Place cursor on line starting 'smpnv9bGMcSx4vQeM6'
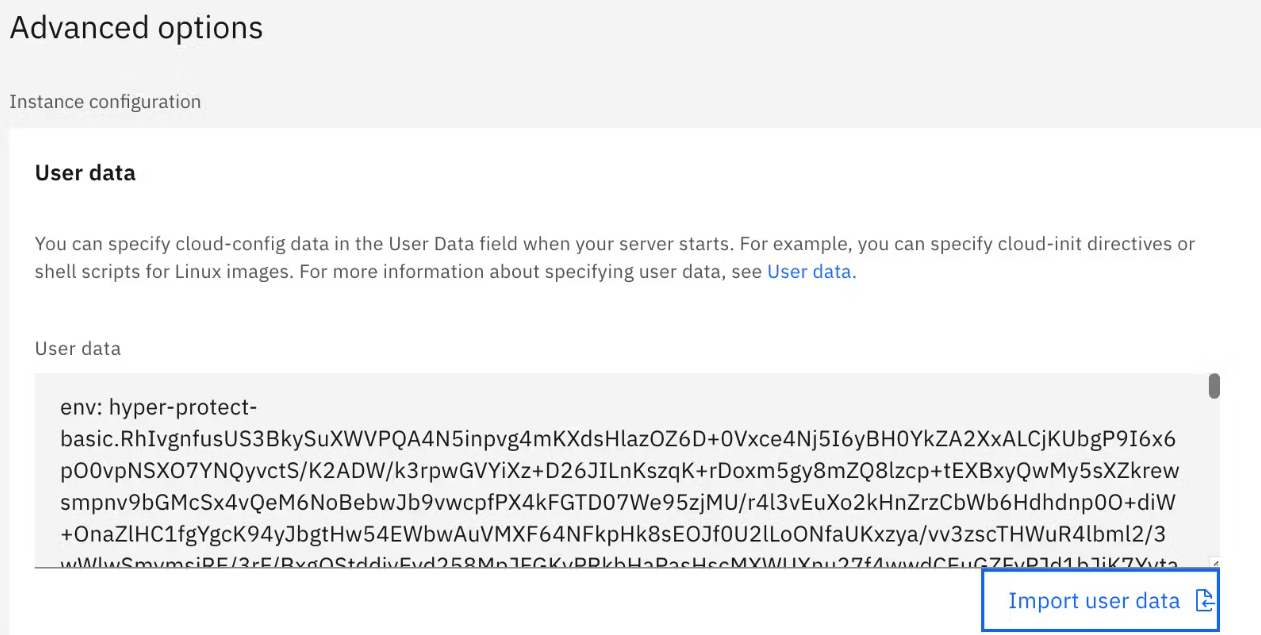Image resolution: width=1261 pixels, height=635 pixels. [619, 502]
